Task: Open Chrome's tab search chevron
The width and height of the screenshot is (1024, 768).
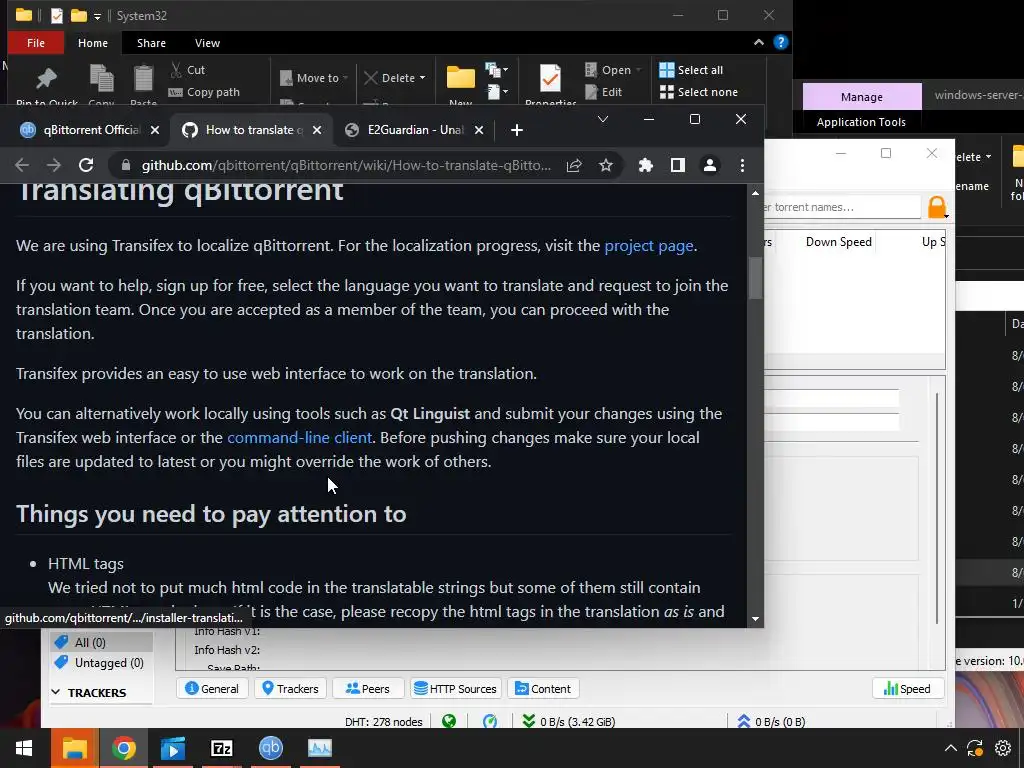Action: 603,120
